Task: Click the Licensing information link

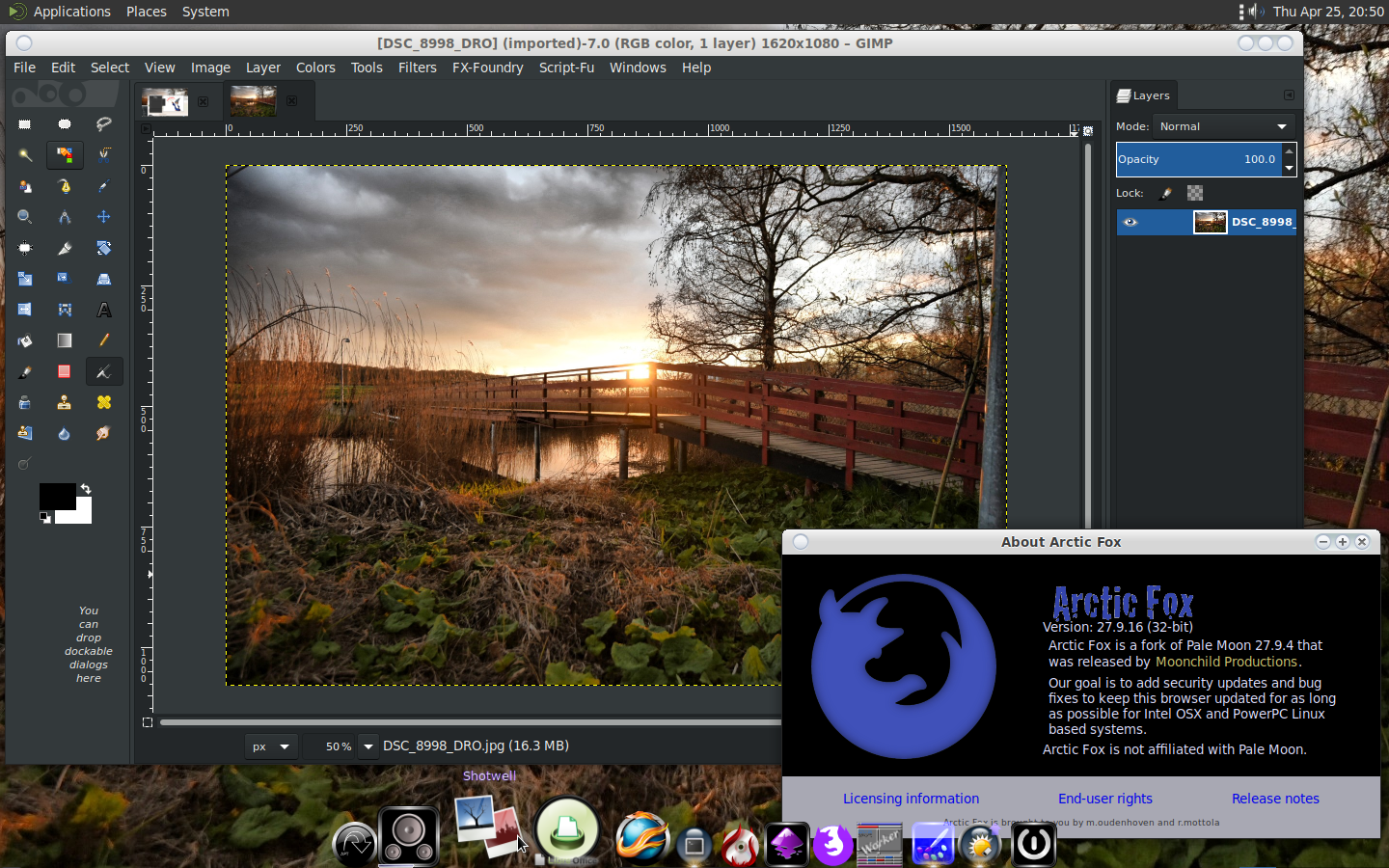Action: pyautogui.click(x=911, y=799)
